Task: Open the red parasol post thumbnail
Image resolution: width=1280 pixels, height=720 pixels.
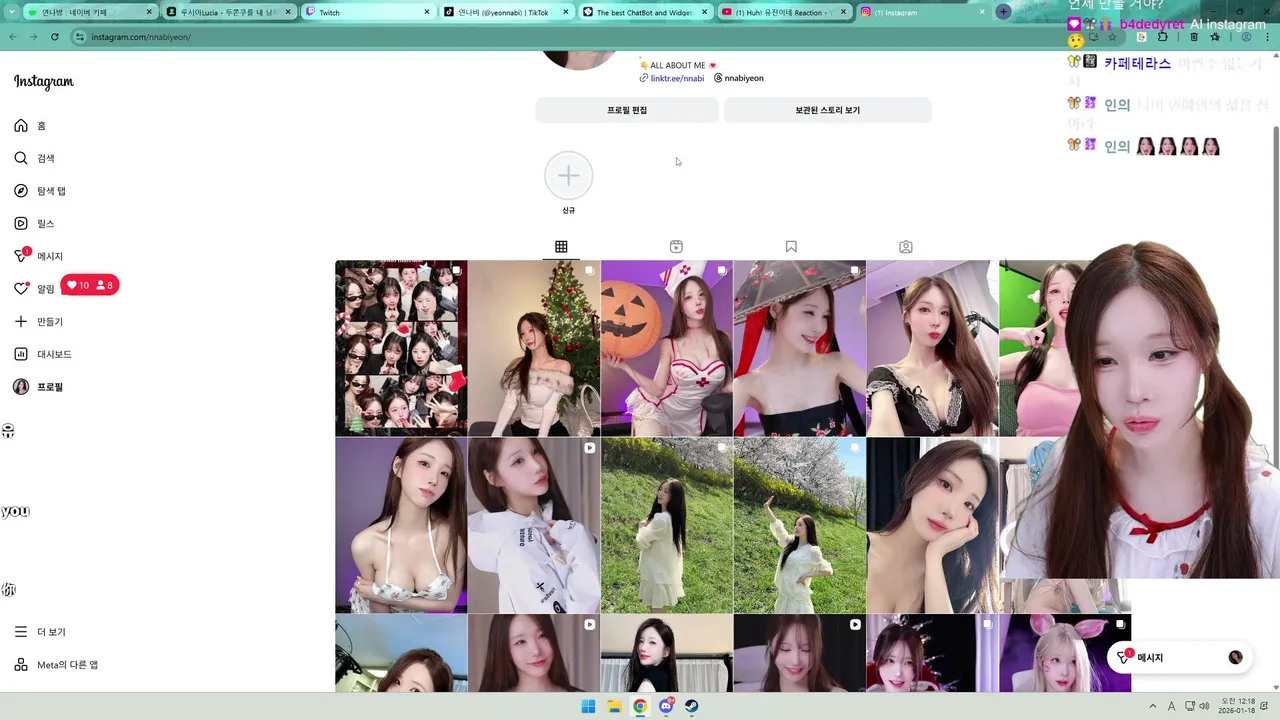Action: click(x=800, y=348)
